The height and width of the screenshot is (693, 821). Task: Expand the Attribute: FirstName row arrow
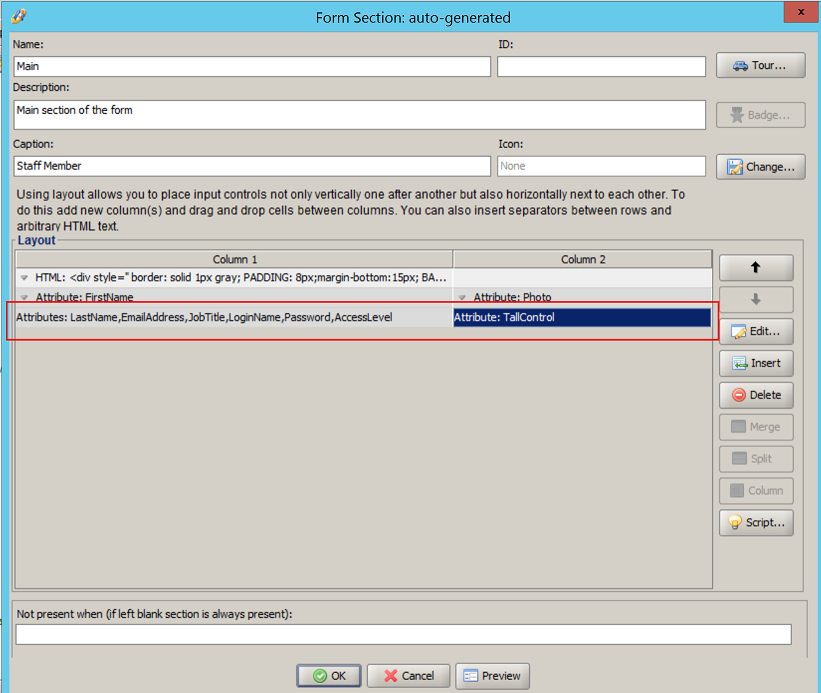coord(24,297)
